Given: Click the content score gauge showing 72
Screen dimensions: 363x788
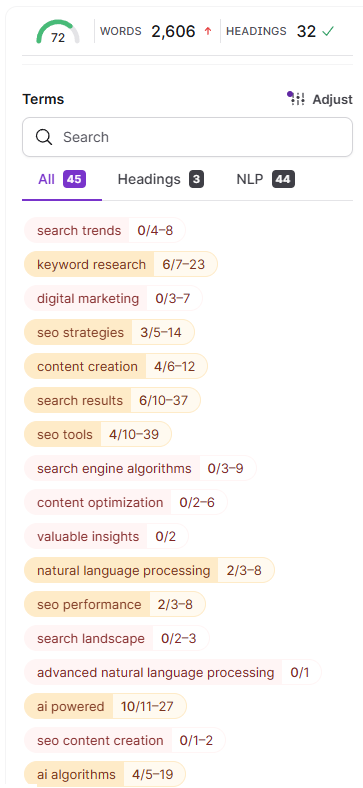Looking at the screenshot, I should coord(58,32).
